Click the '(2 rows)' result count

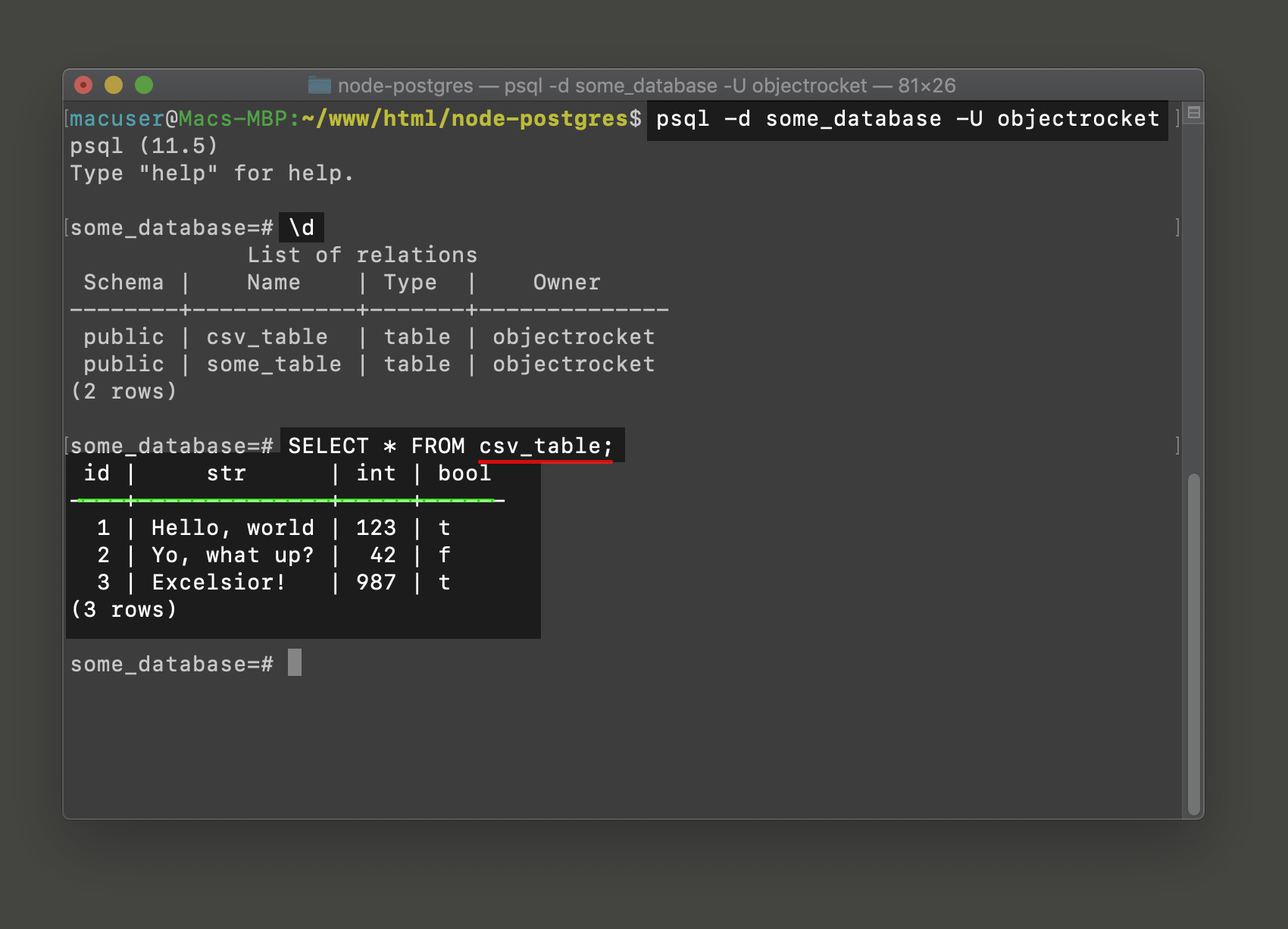(123, 392)
